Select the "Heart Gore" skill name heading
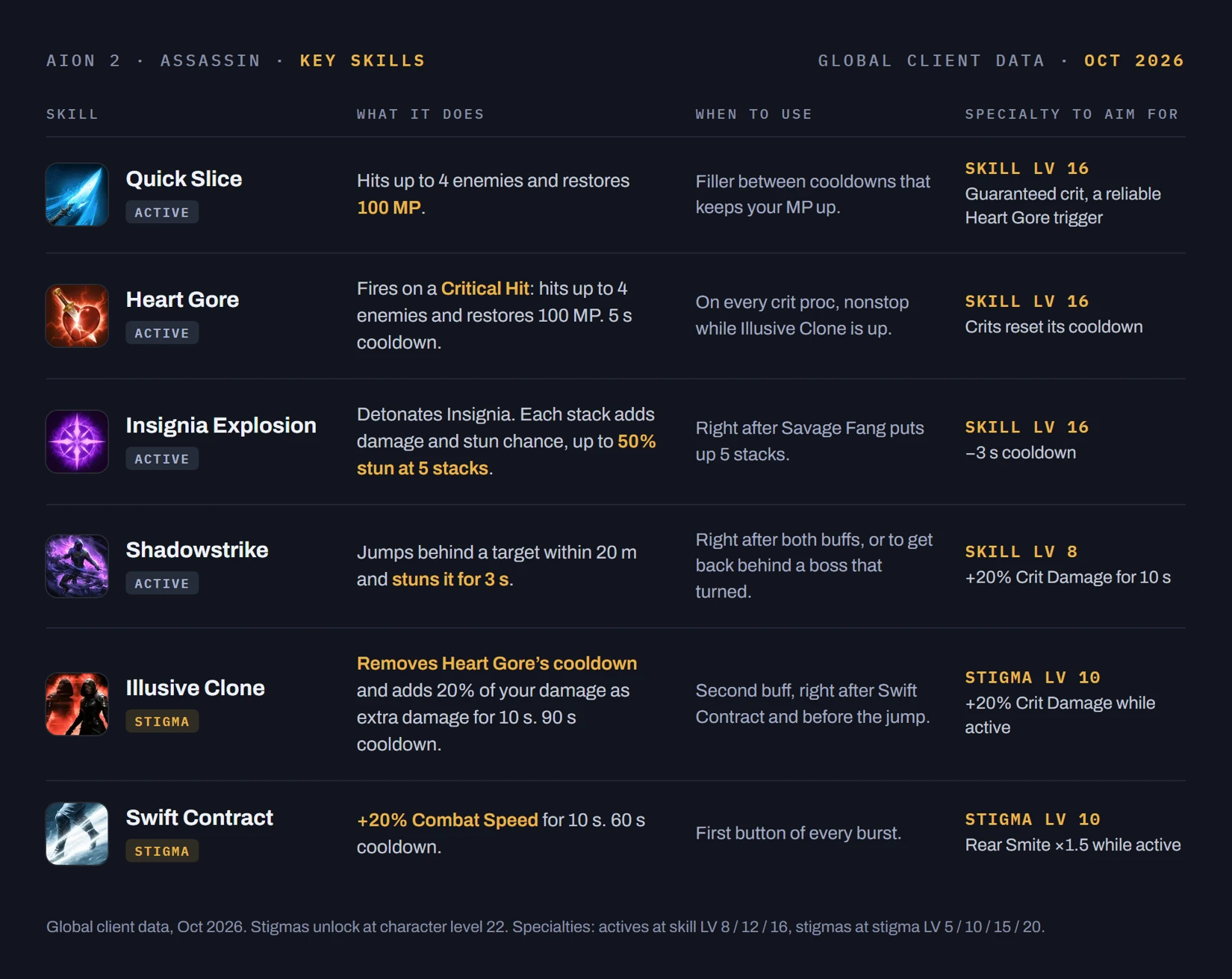The image size is (1232, 979). click(182, 299)
